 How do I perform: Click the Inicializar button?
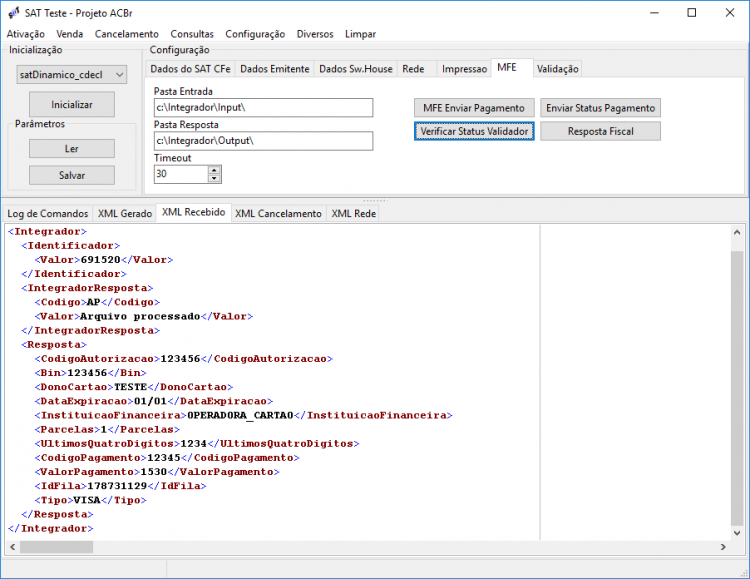point(72,104)
